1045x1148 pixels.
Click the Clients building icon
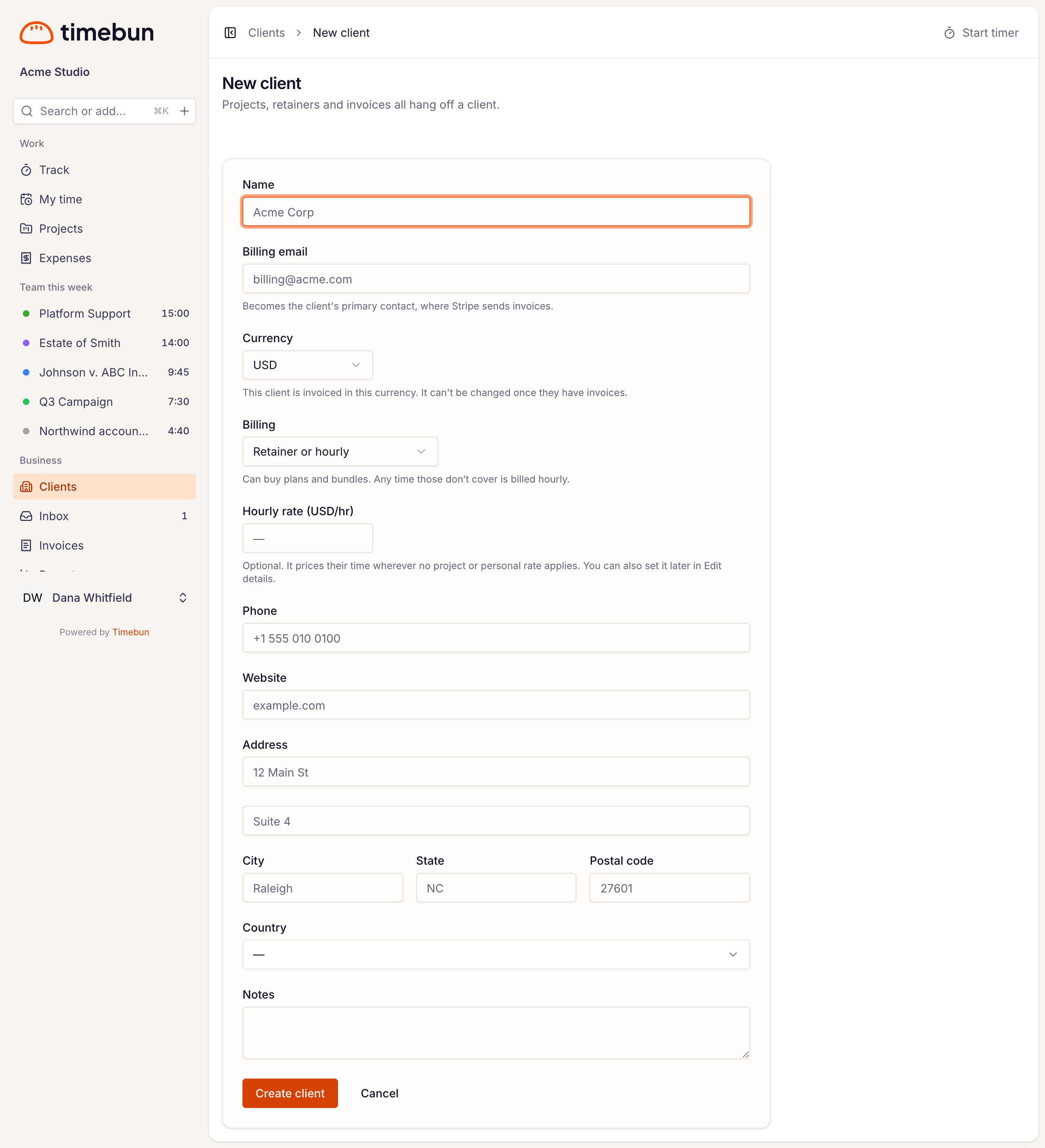pos(26,487)
